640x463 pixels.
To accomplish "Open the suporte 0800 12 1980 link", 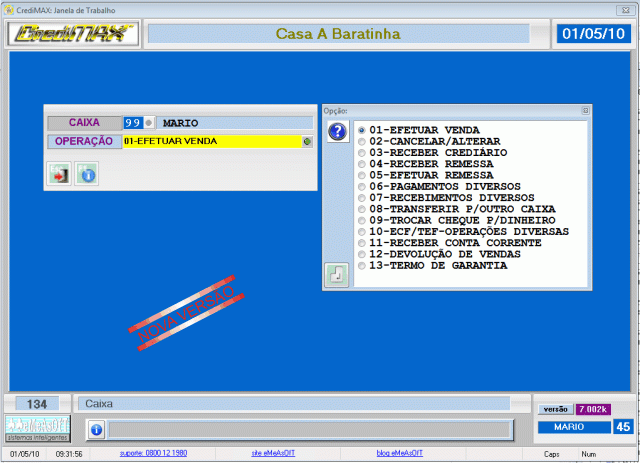I will click(x=152, y=453).
